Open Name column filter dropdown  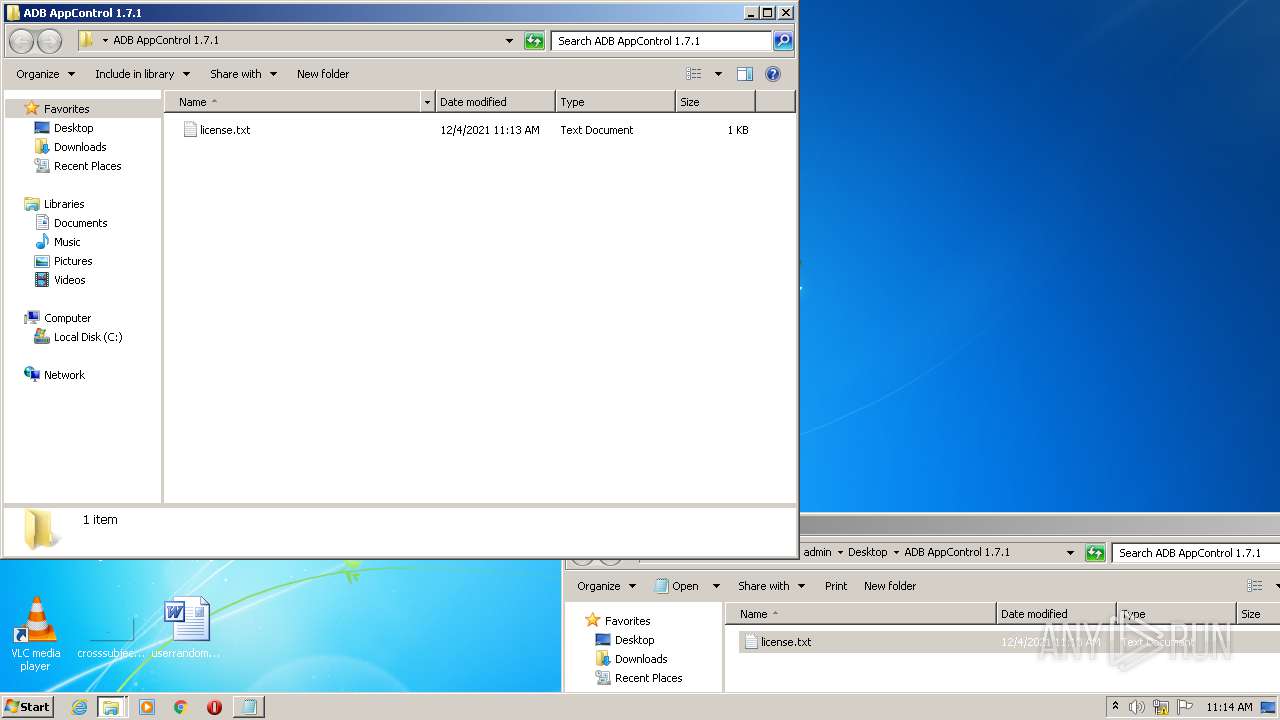point(428,102)
